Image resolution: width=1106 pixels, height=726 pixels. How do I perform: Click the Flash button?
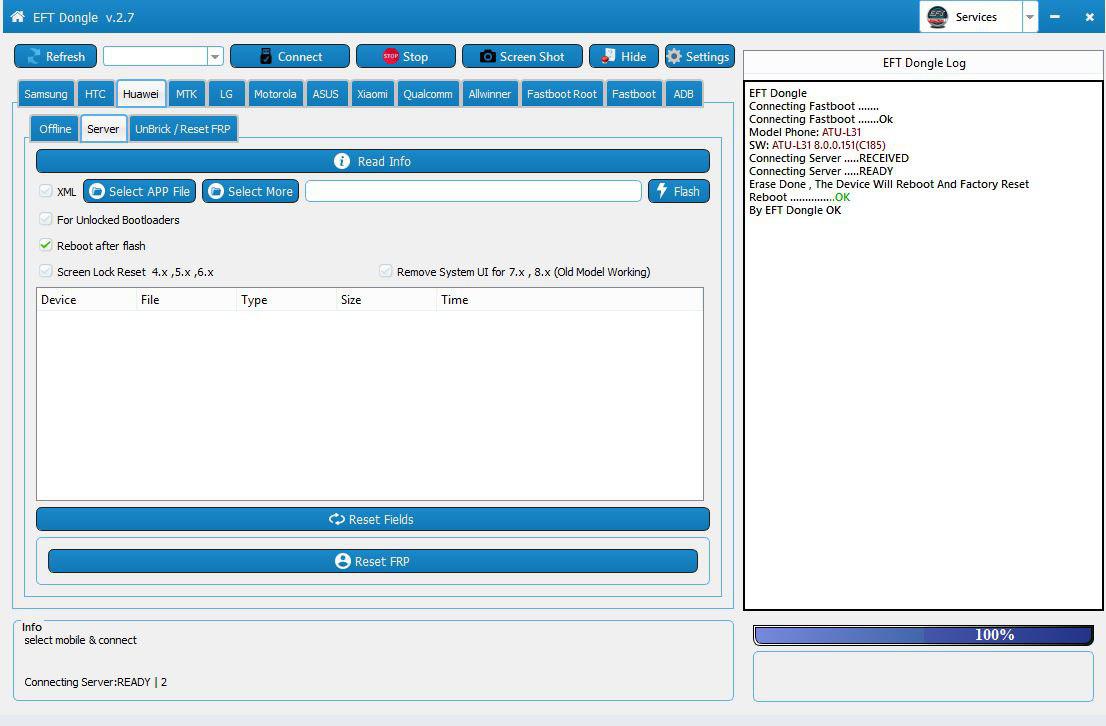click(679, 191)
